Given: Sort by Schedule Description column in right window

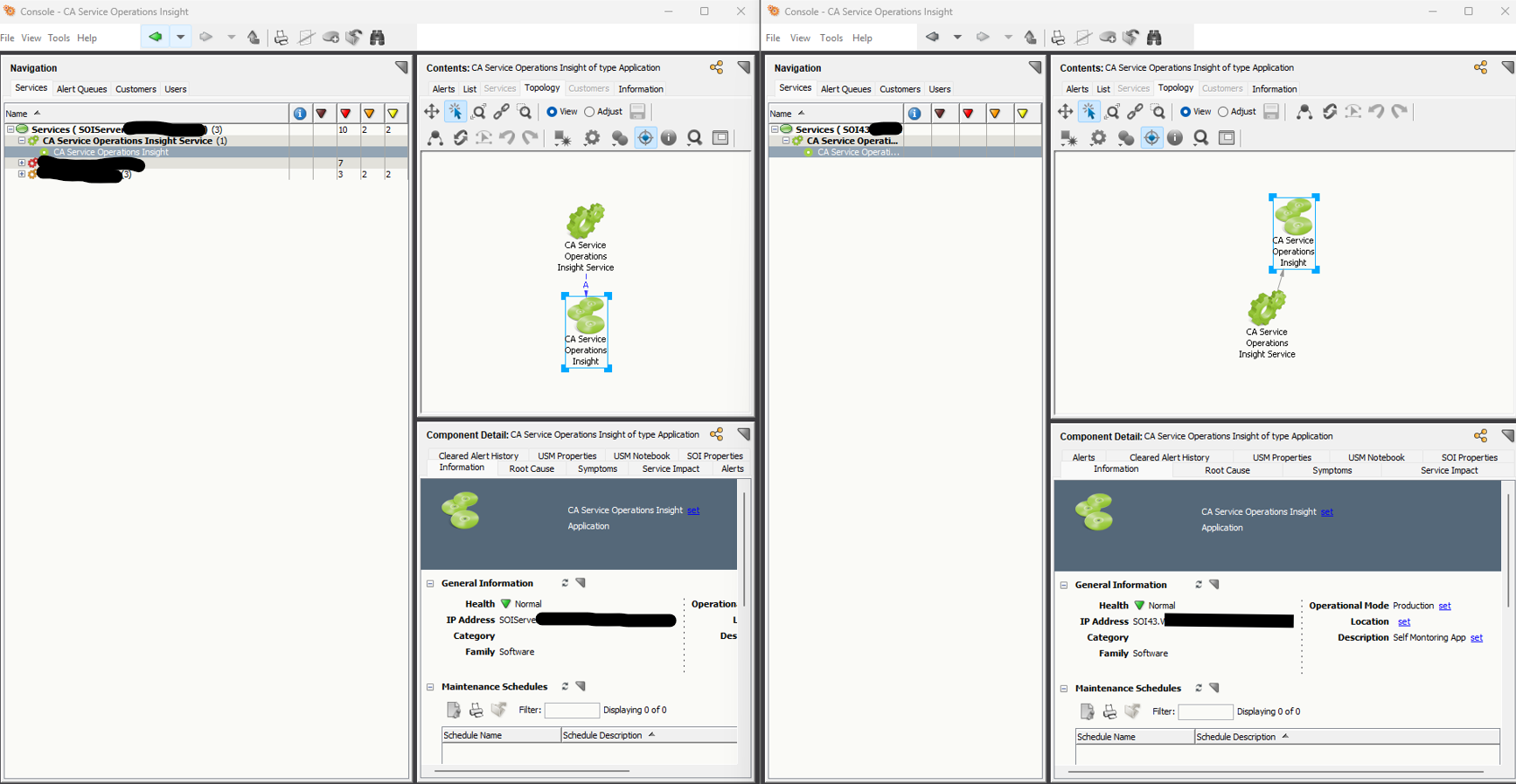Looking at the screenshot, I should [x=1347, y=737].
